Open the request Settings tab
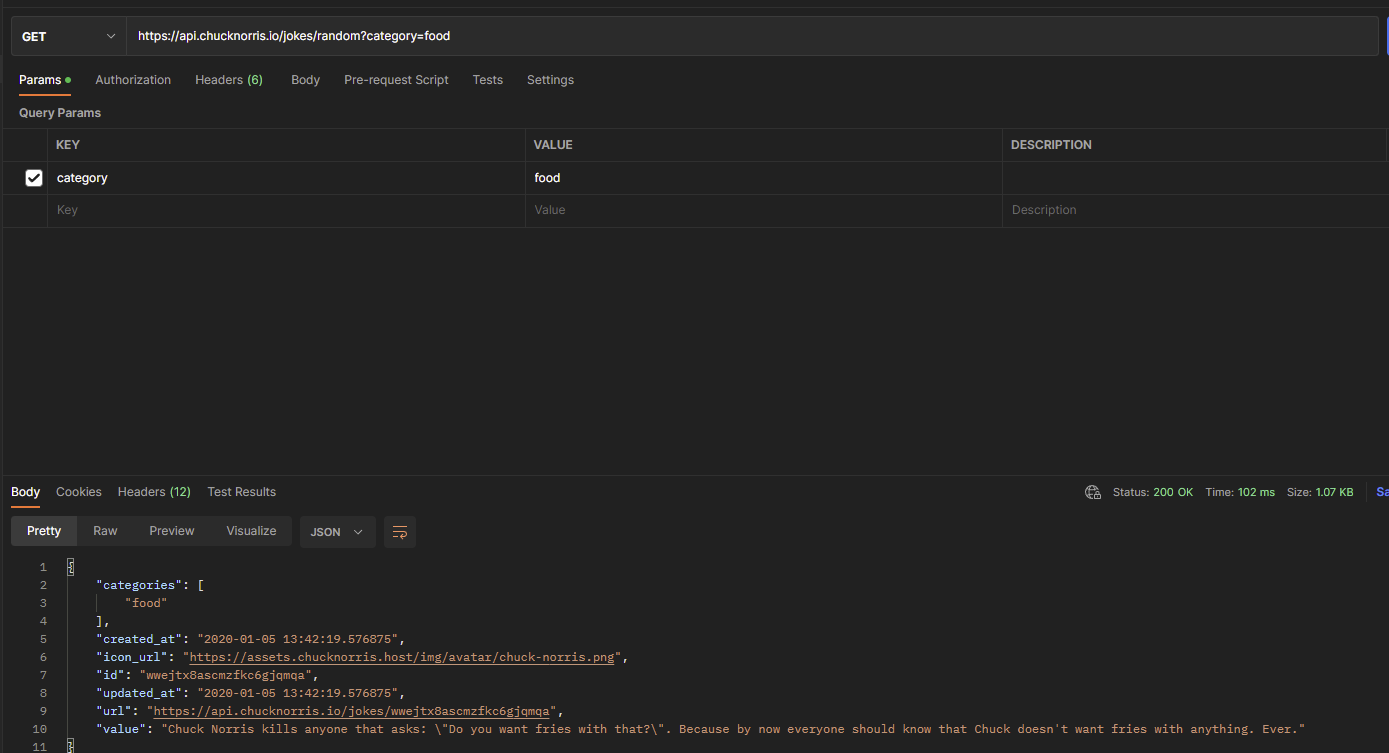The image size is (1389, 753). 550,79
